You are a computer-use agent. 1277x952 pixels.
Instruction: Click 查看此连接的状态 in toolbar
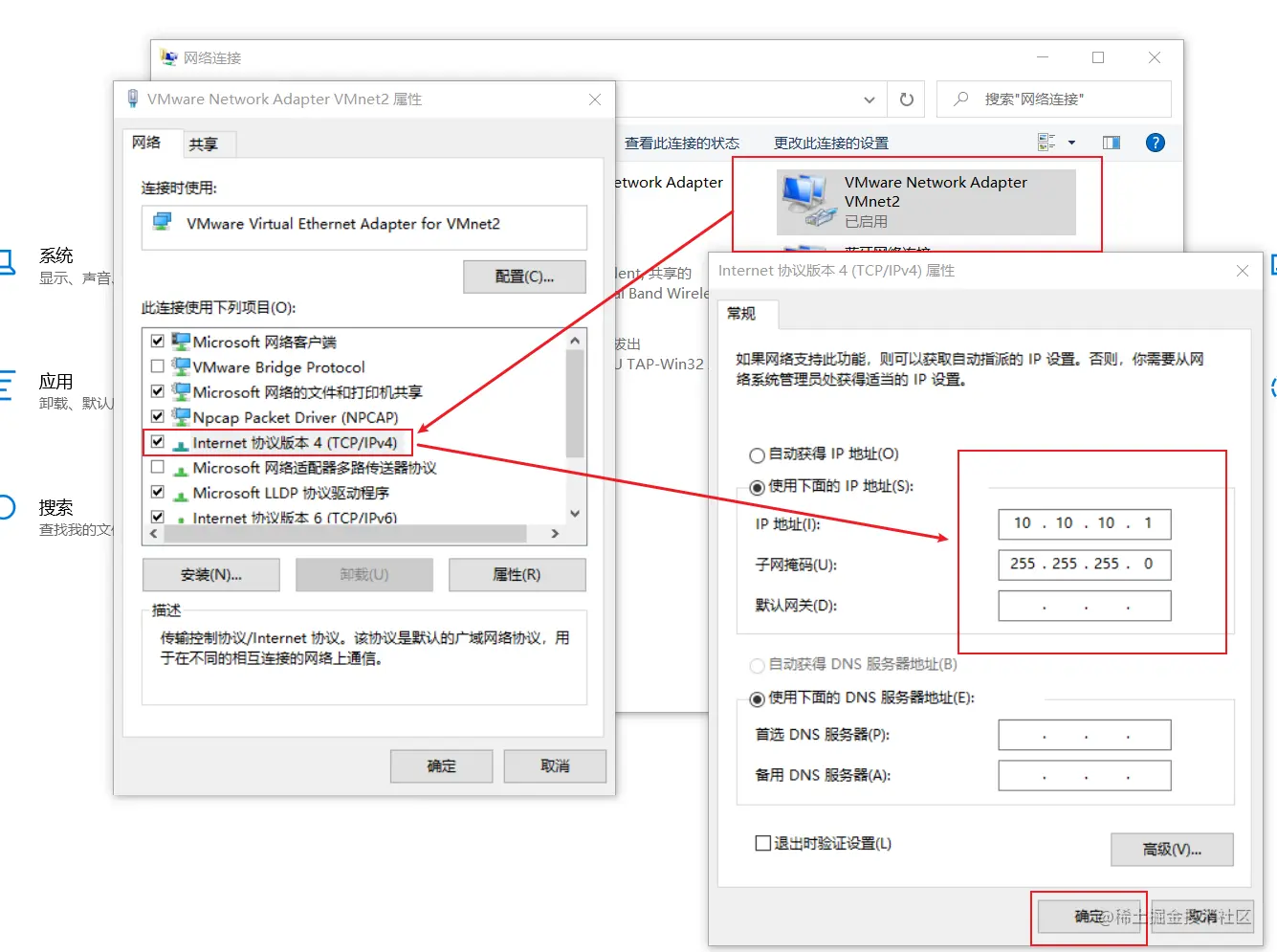coord(682,143)
